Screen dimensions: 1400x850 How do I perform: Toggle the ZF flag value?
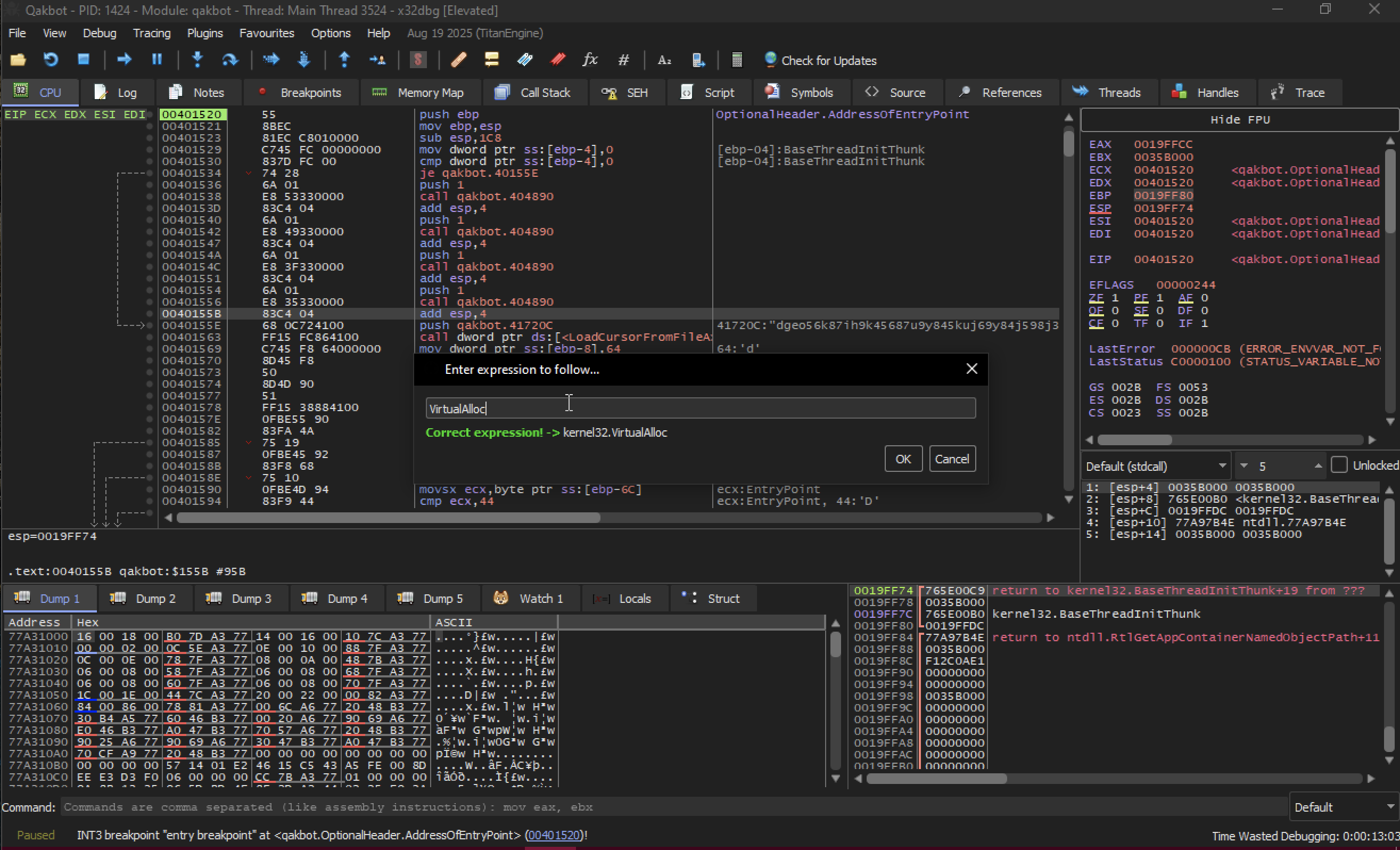(x=1115, y=298)
